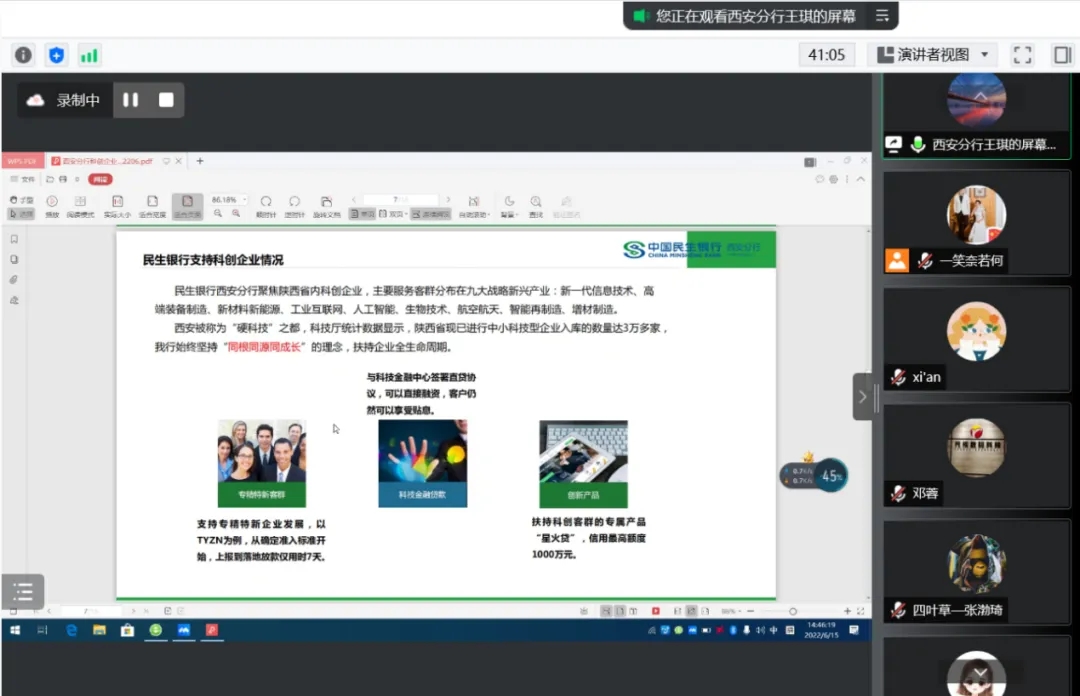Screen dimensions: 1080x696
Task: Show previous participants with up arrow
Action: click(980, 95)
